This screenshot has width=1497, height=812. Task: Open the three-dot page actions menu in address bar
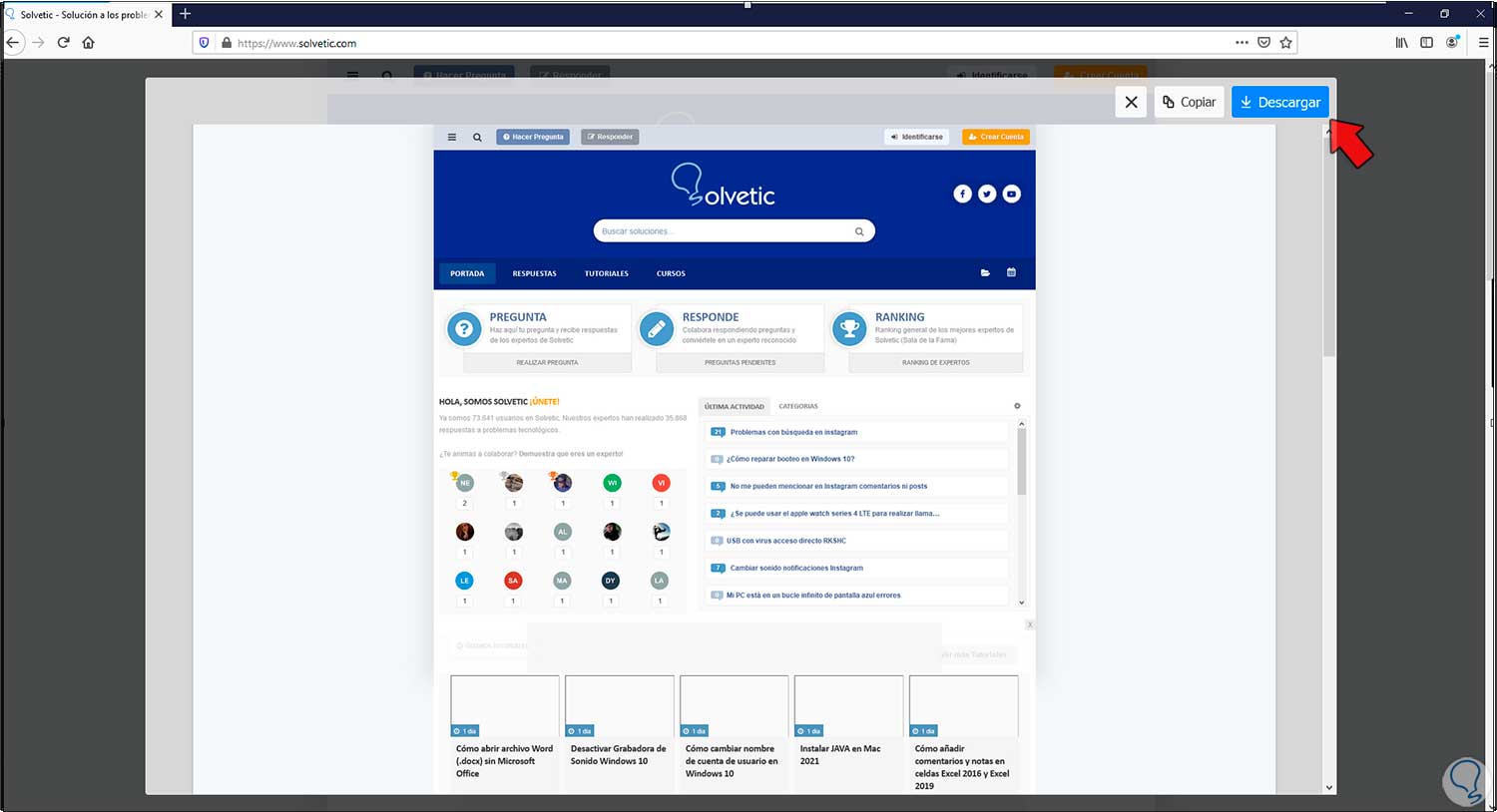point(1242,43)
